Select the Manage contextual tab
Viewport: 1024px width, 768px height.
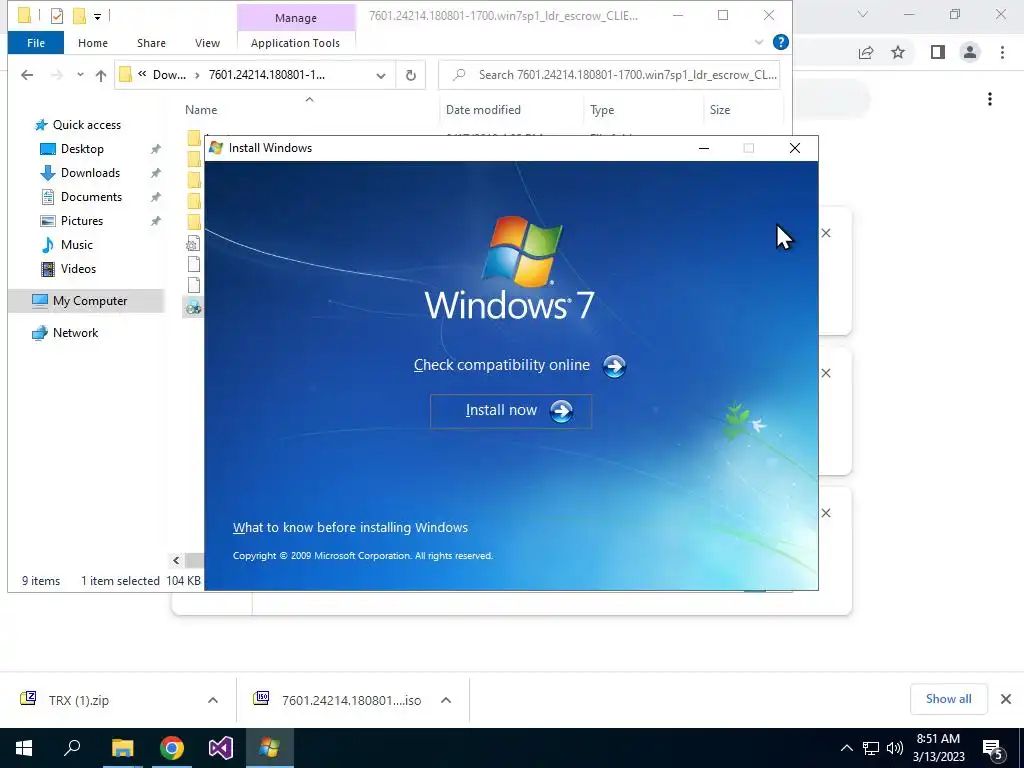(296, 18)
